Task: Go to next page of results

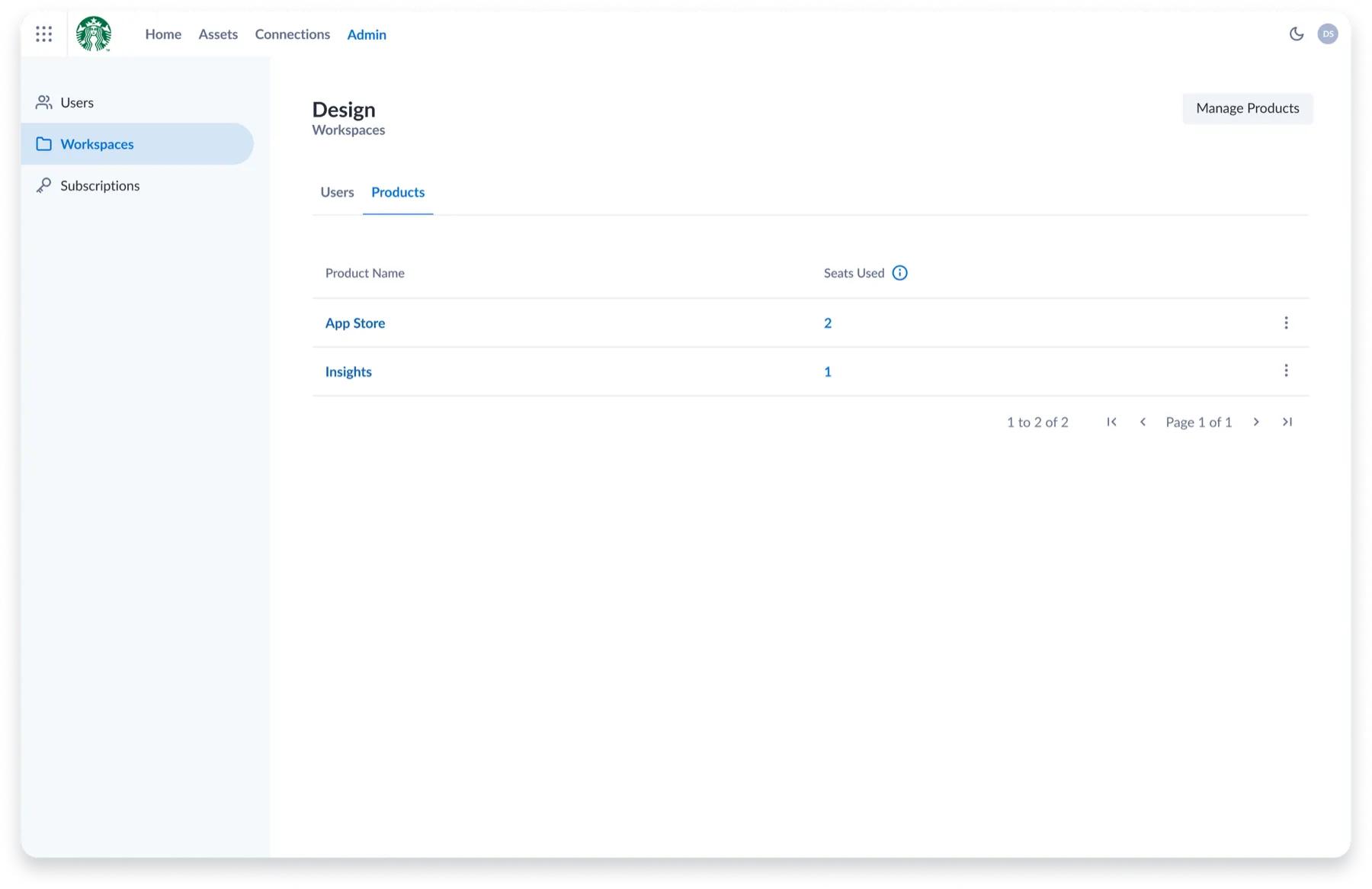Action: [1256, 422]
